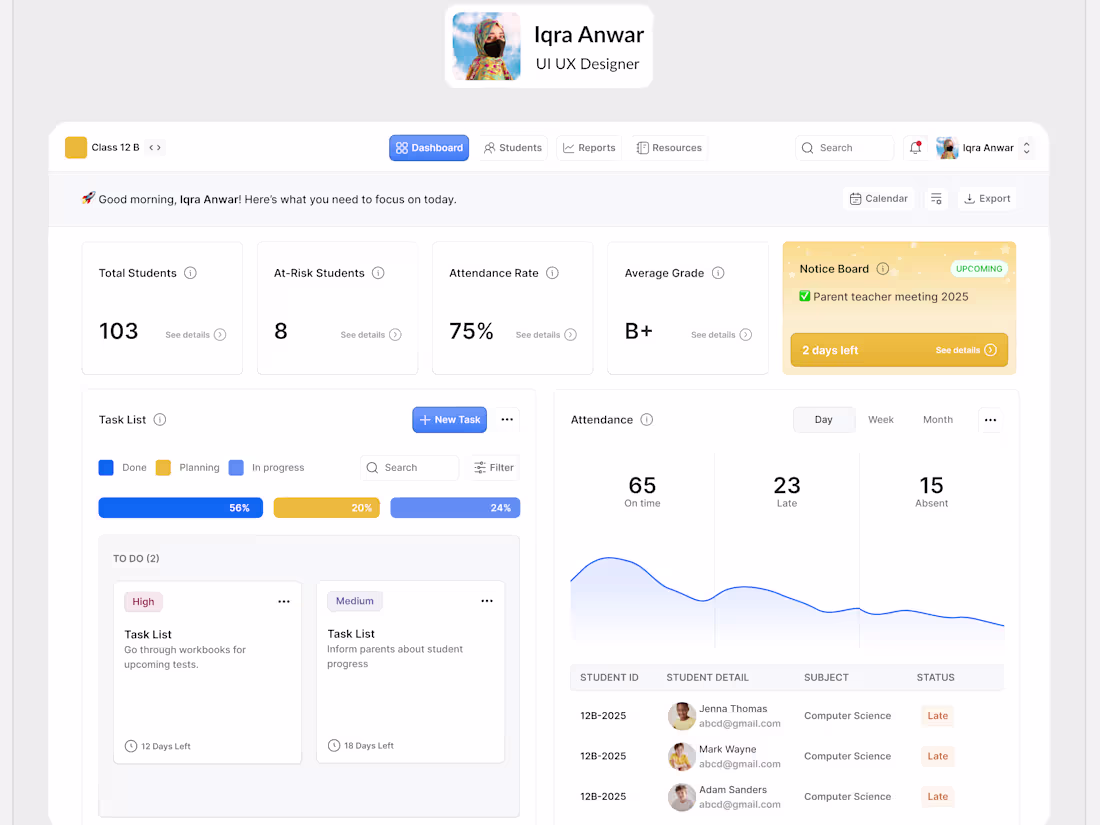Click the clock icon on 12 Days Left
Screen dimensions: 1100x825
[x=130, y=745]
